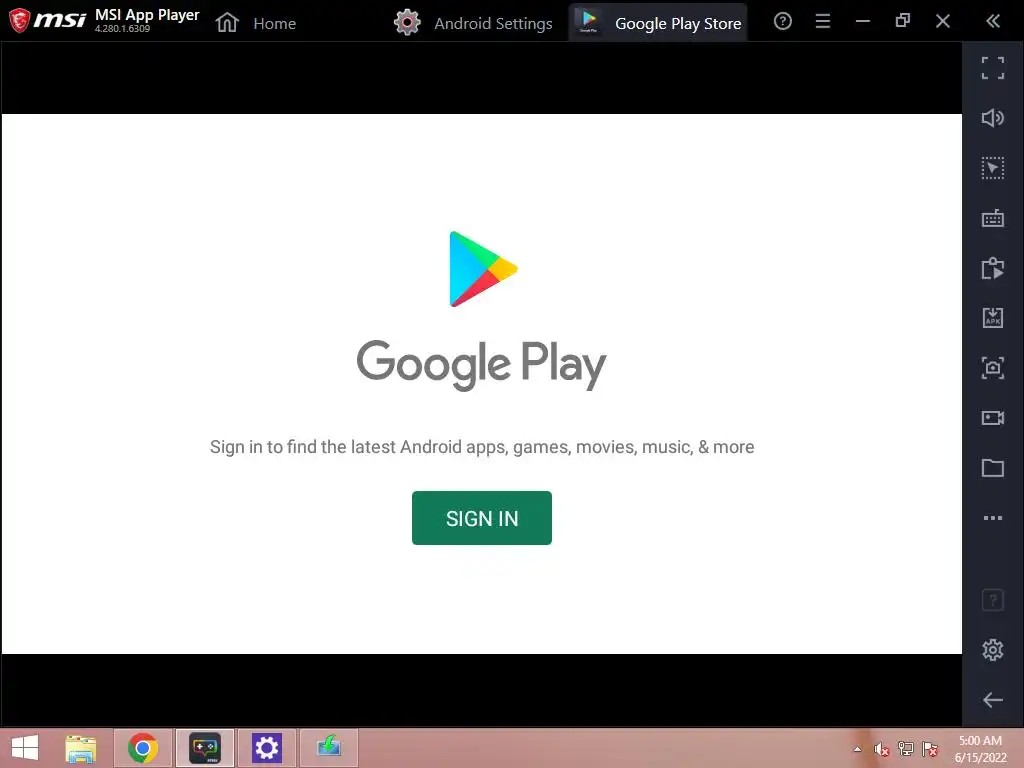
Task: Open the hamburger menu in title bar
Action: [823, 22]
